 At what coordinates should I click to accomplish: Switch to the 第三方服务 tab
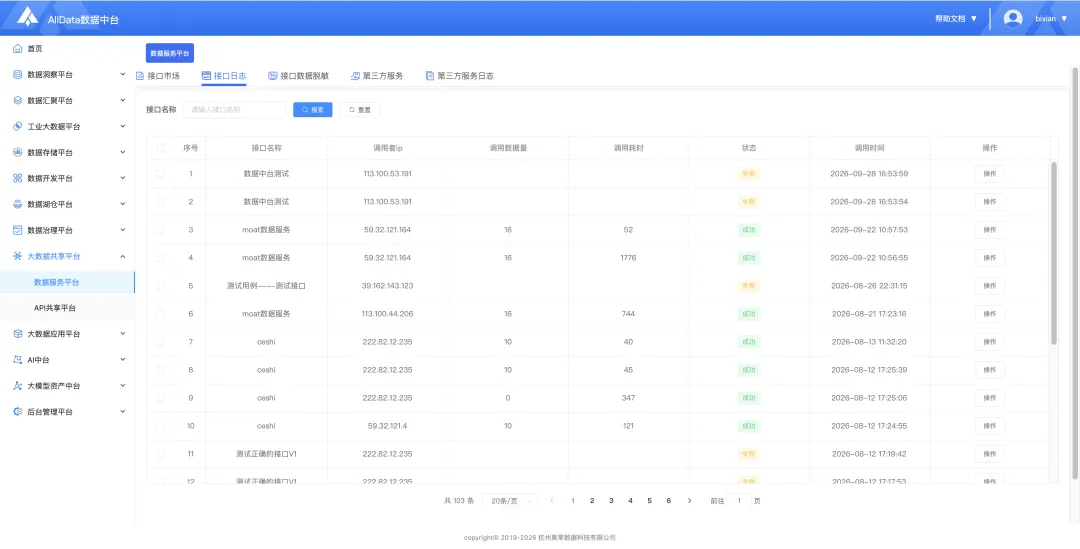pyautogui.click(x=377, y=76)
